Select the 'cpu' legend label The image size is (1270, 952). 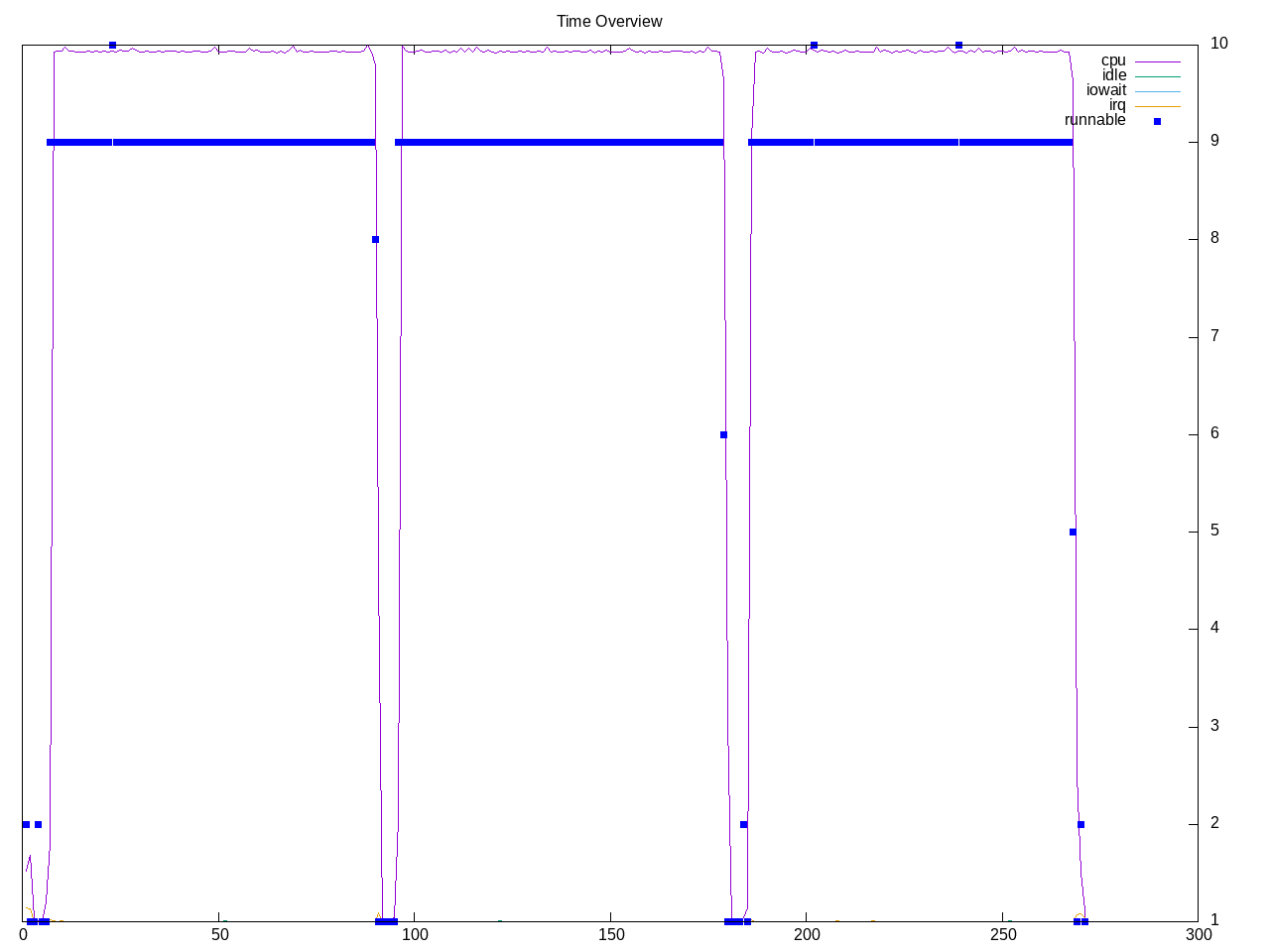[x=1113, y=60]
